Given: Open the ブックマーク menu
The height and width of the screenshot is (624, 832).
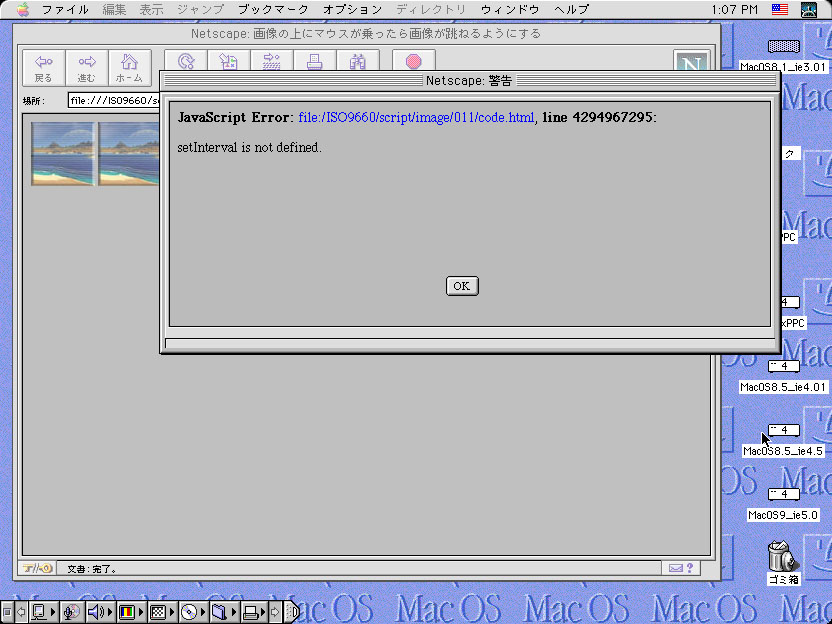Looking at the screenshot, I should 273,10.
